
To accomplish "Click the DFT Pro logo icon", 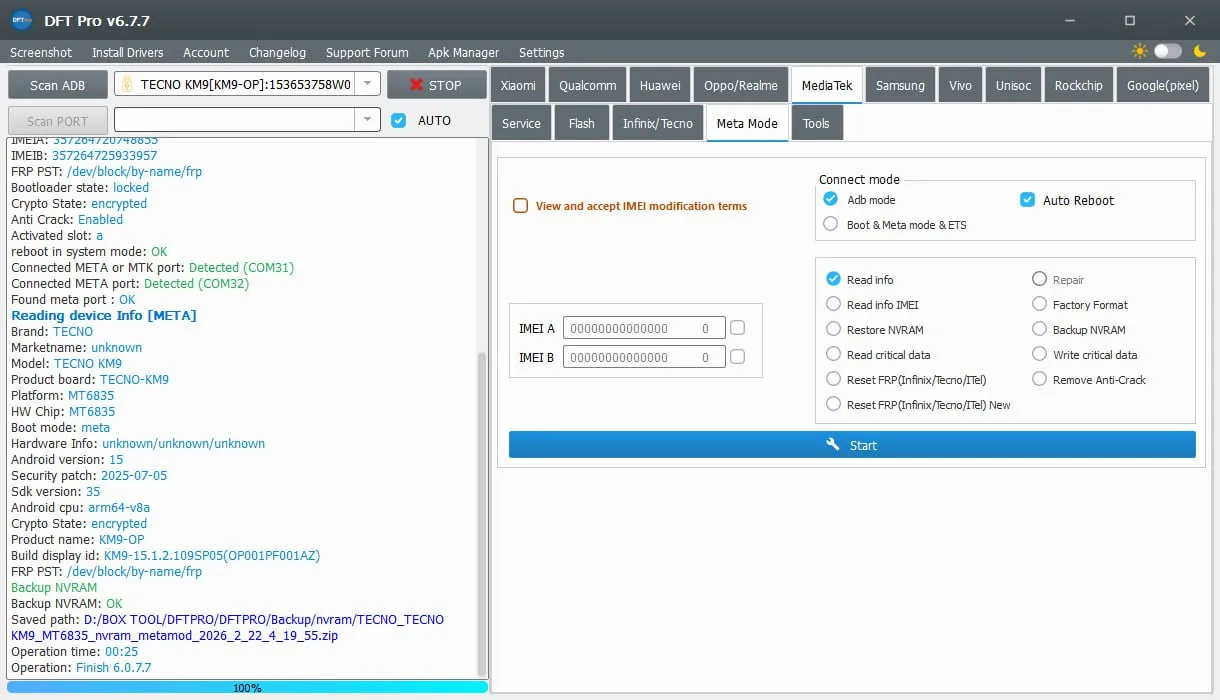I will pos(22,20).
